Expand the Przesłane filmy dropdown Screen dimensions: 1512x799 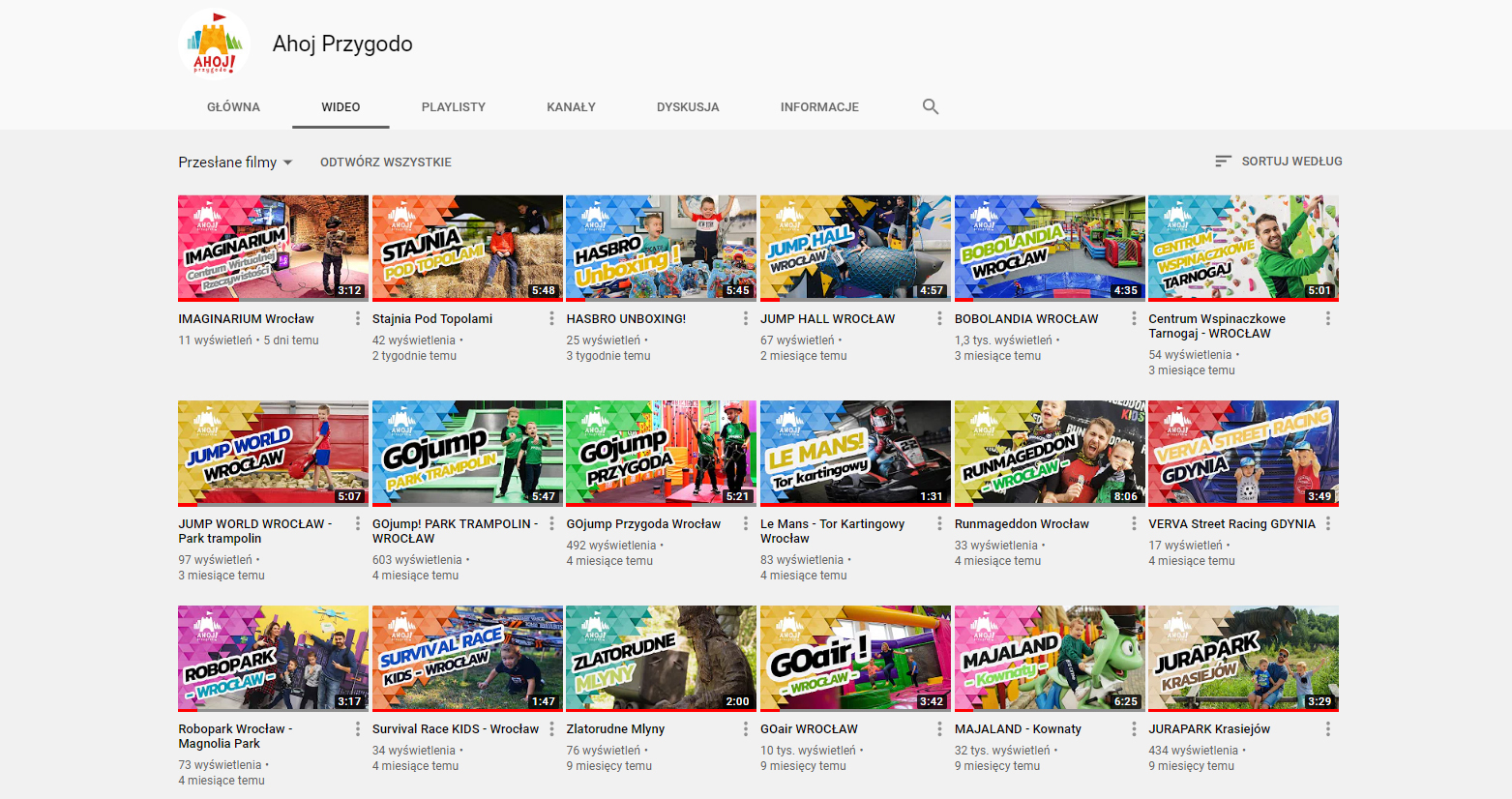coord(235,163)
